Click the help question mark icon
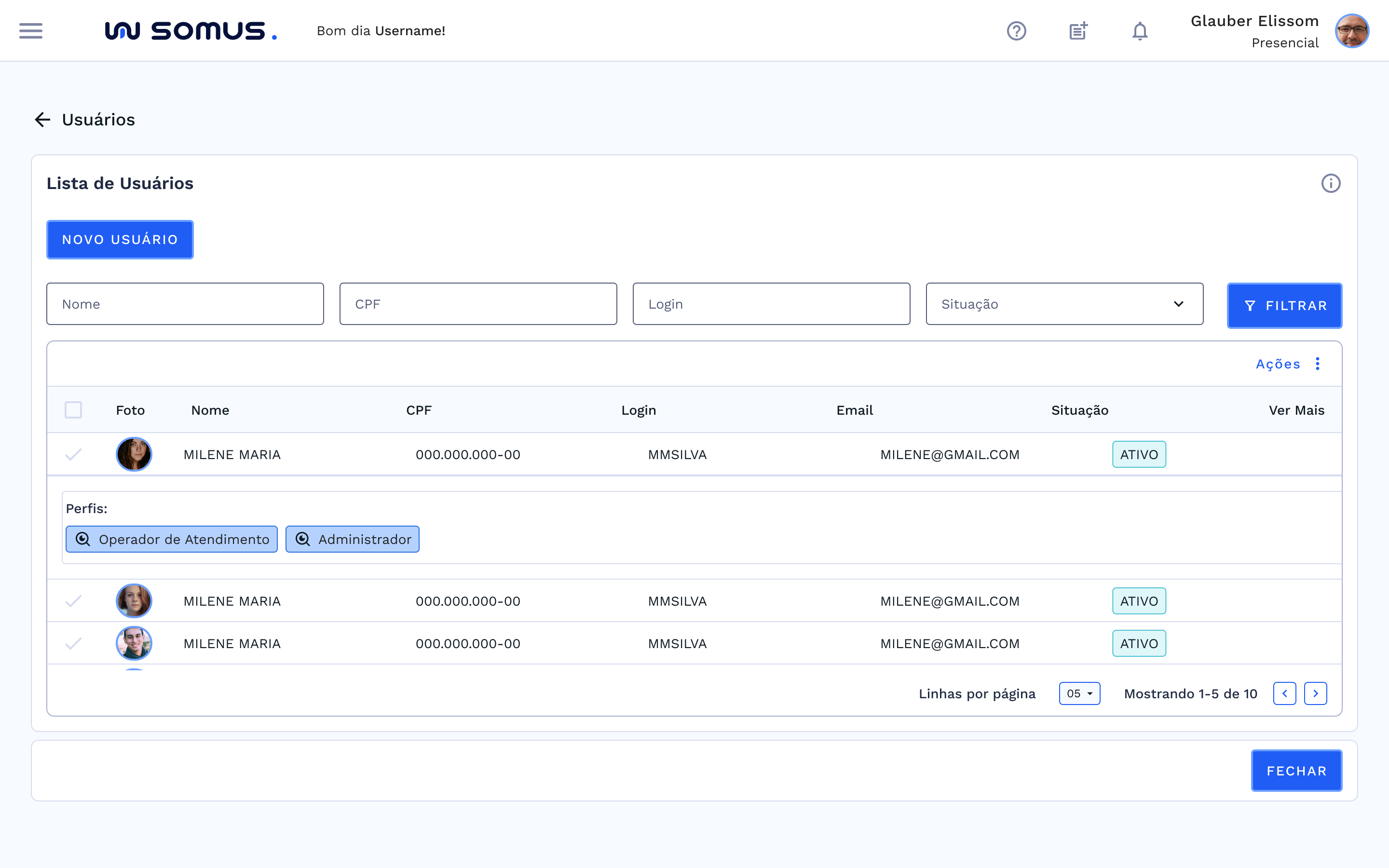1389x868 pixels. [1016, 31]
